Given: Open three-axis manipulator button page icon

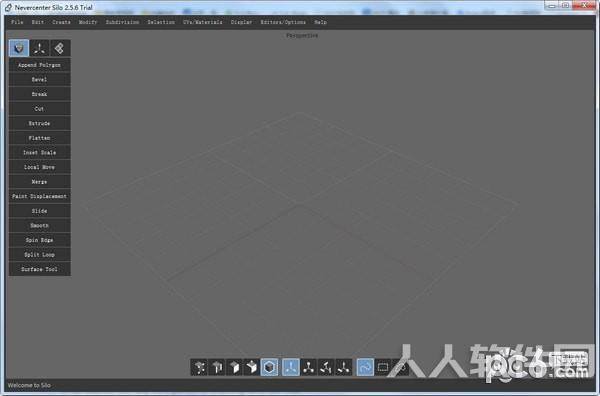Looking at the screenshot, I should [x=39, y=48].
